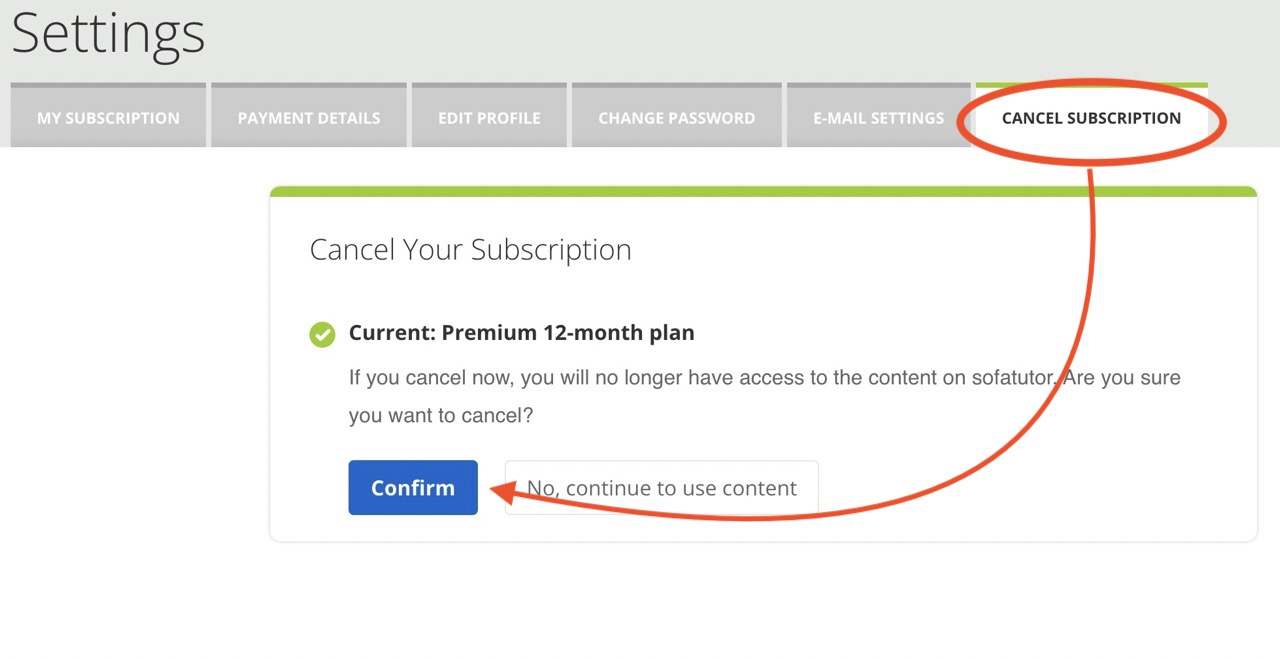
Task: Switch to the Payment Details tab
Action: pyautogui.click(x=309, y=118)
